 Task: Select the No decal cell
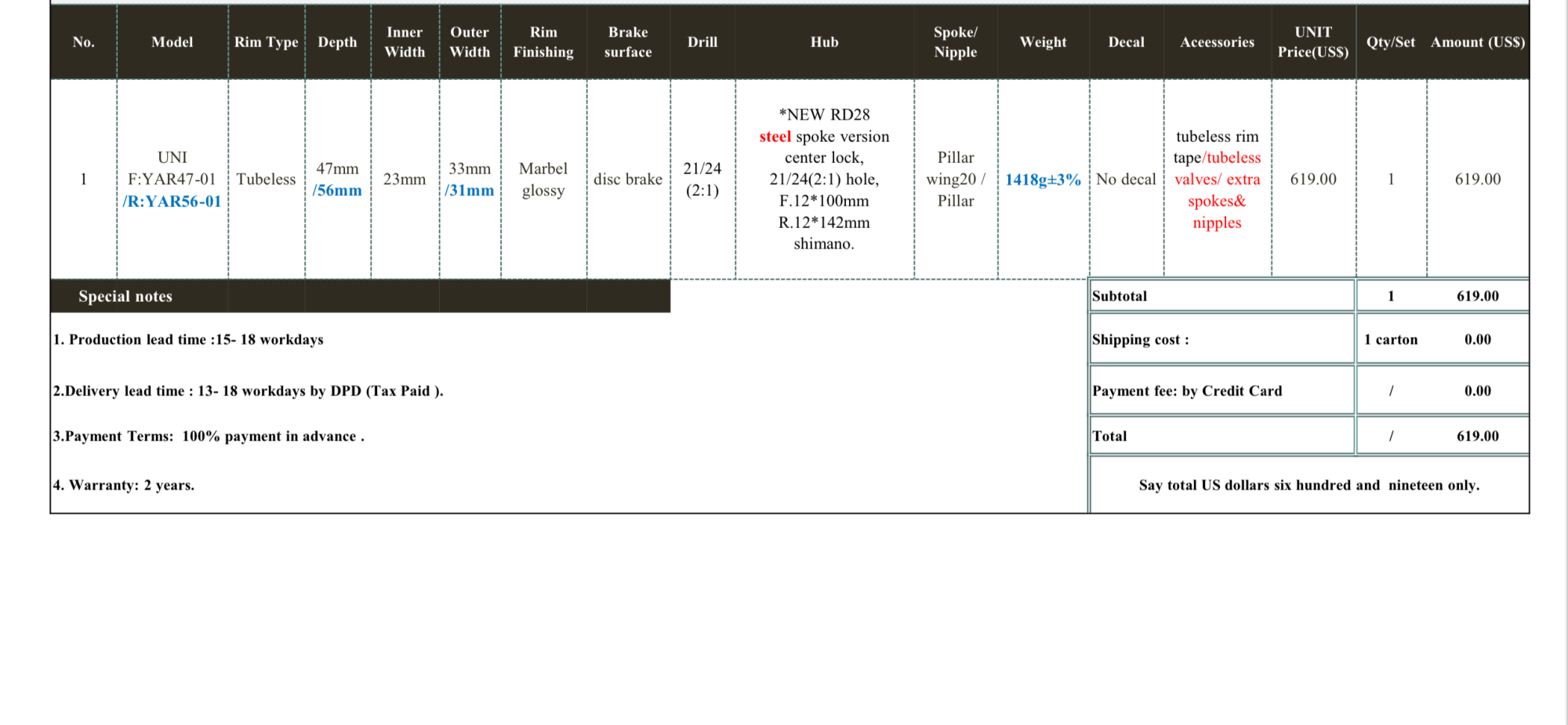pyautogui.click(x=1126, y=179)
